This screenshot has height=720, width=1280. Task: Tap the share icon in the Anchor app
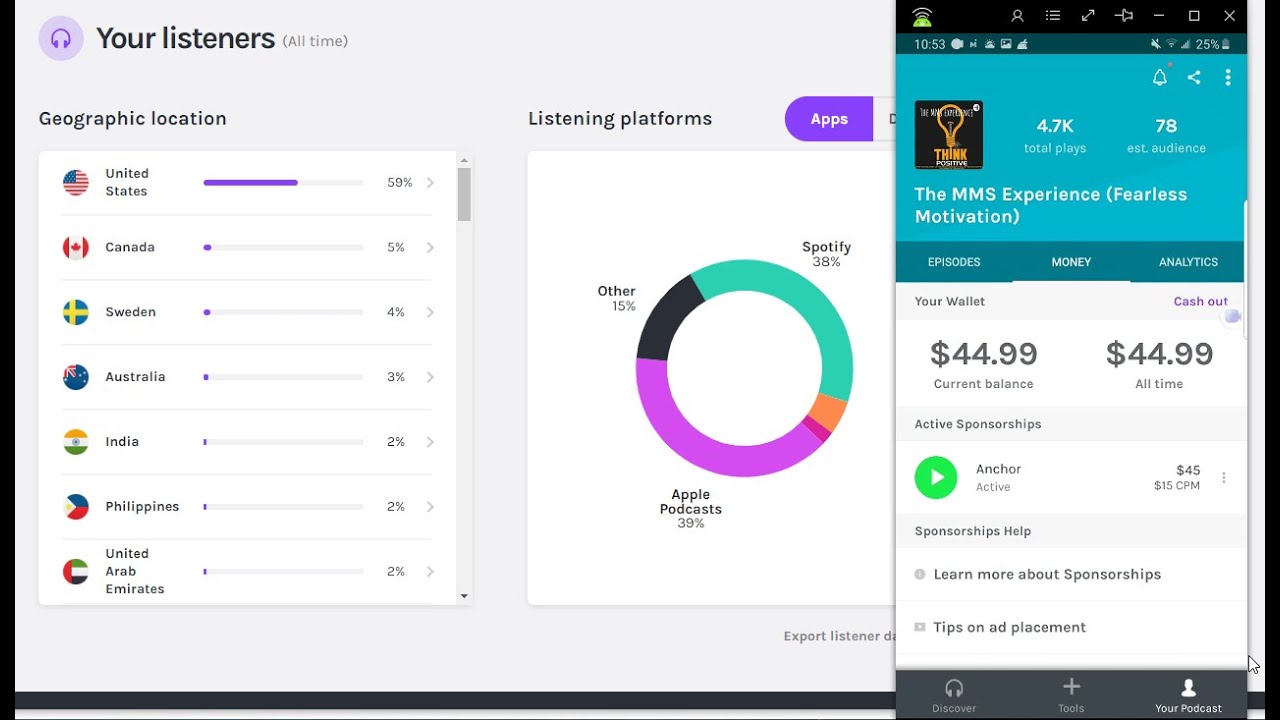[x=1194, y=77]
